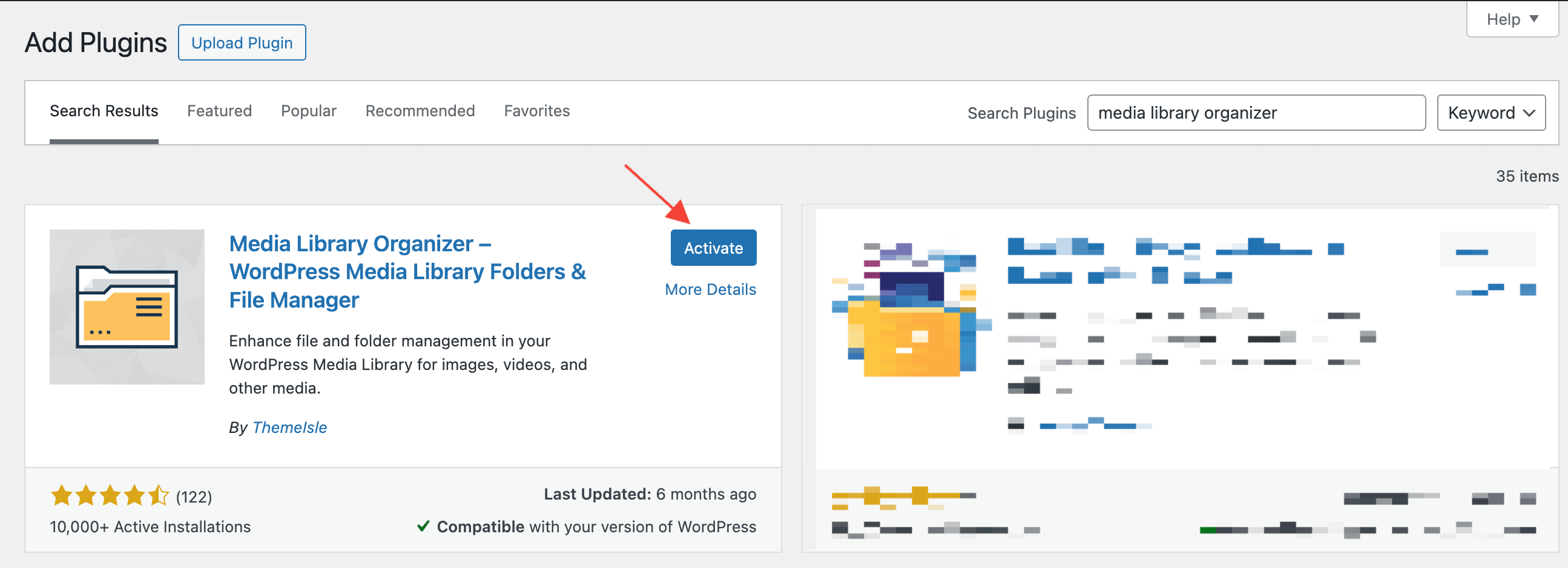Open the More Details link

tap(710, 289)
